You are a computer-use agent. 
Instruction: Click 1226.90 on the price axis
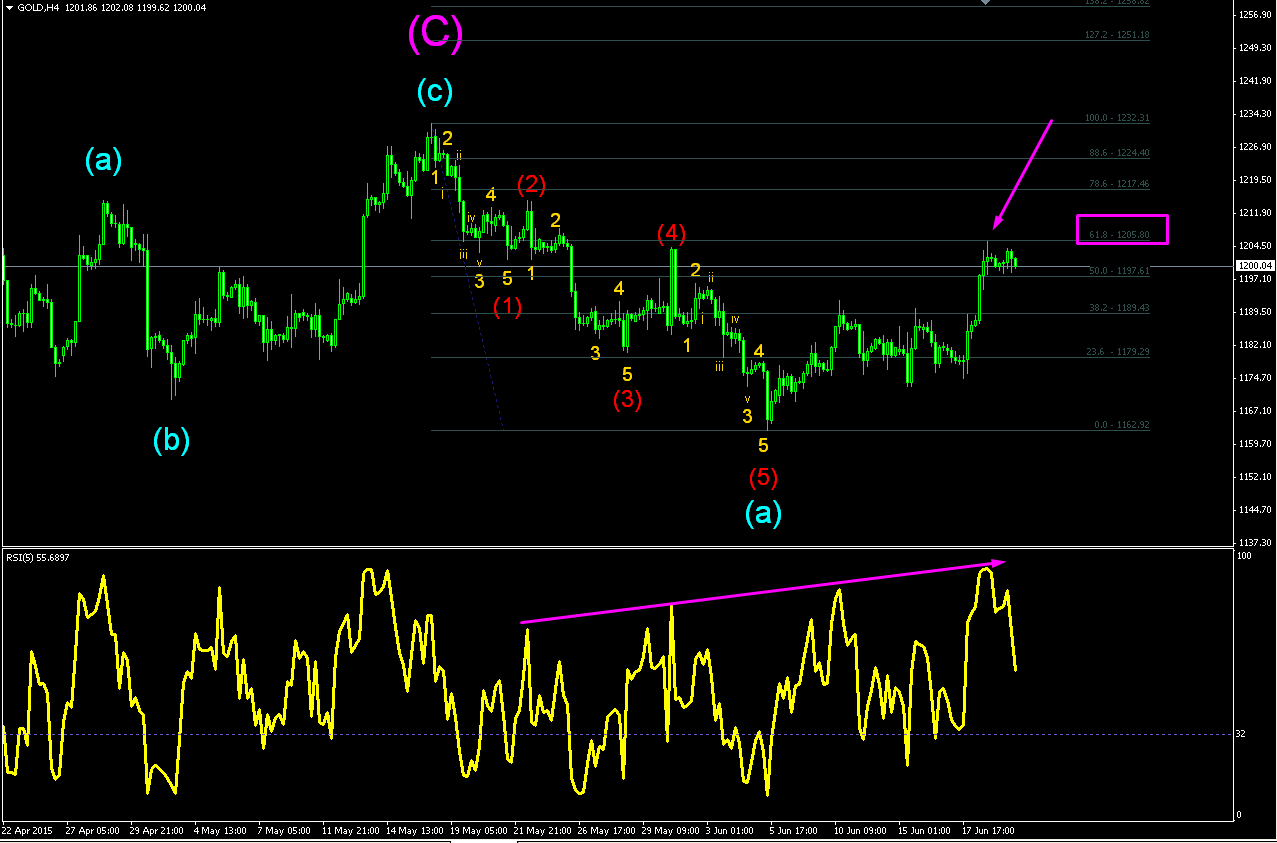1254,147
